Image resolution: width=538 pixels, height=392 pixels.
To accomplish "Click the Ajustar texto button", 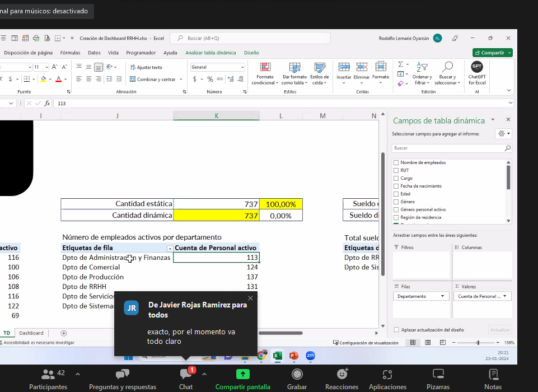I will click(146, 67).
